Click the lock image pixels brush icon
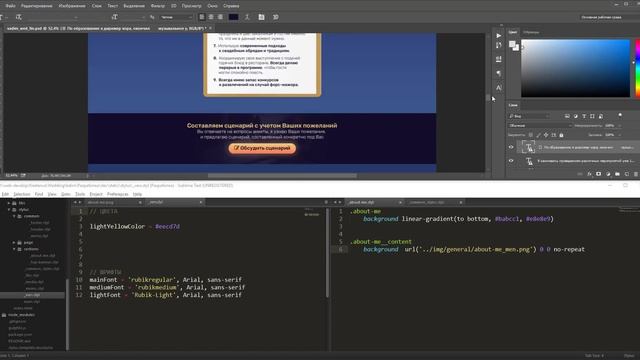The height and width of the screenshot is (360, 640). [x=538, y=135]
